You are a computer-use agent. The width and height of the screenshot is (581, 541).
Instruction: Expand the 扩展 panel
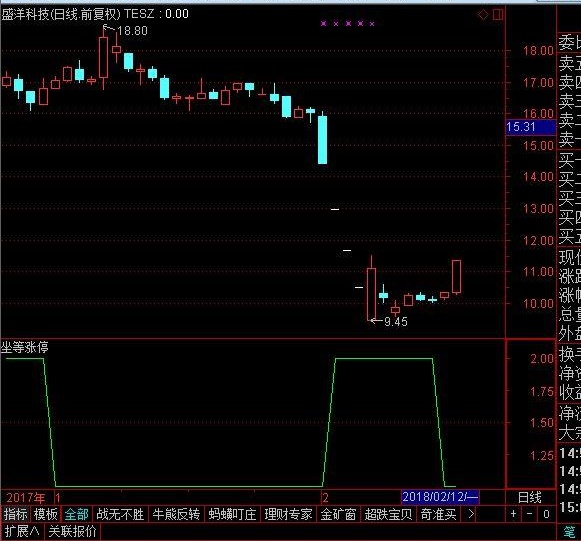pos(21,531)
